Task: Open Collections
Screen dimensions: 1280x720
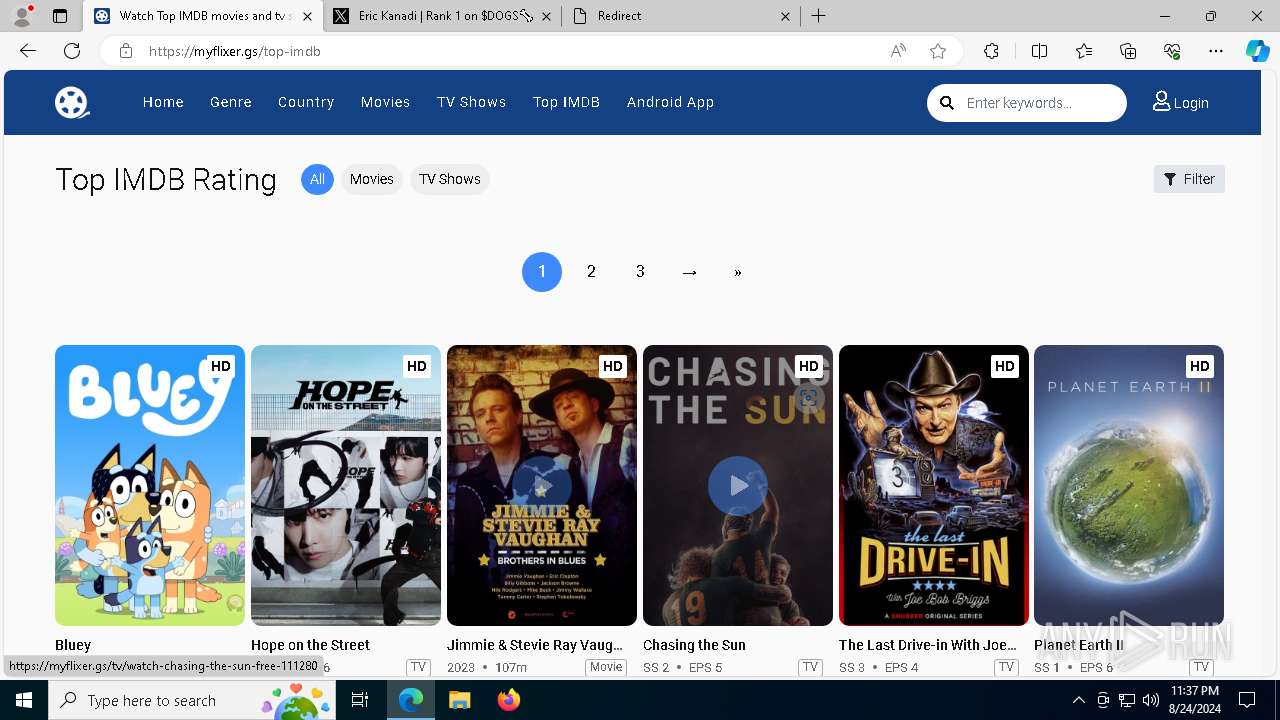Action: (1128, 51)
